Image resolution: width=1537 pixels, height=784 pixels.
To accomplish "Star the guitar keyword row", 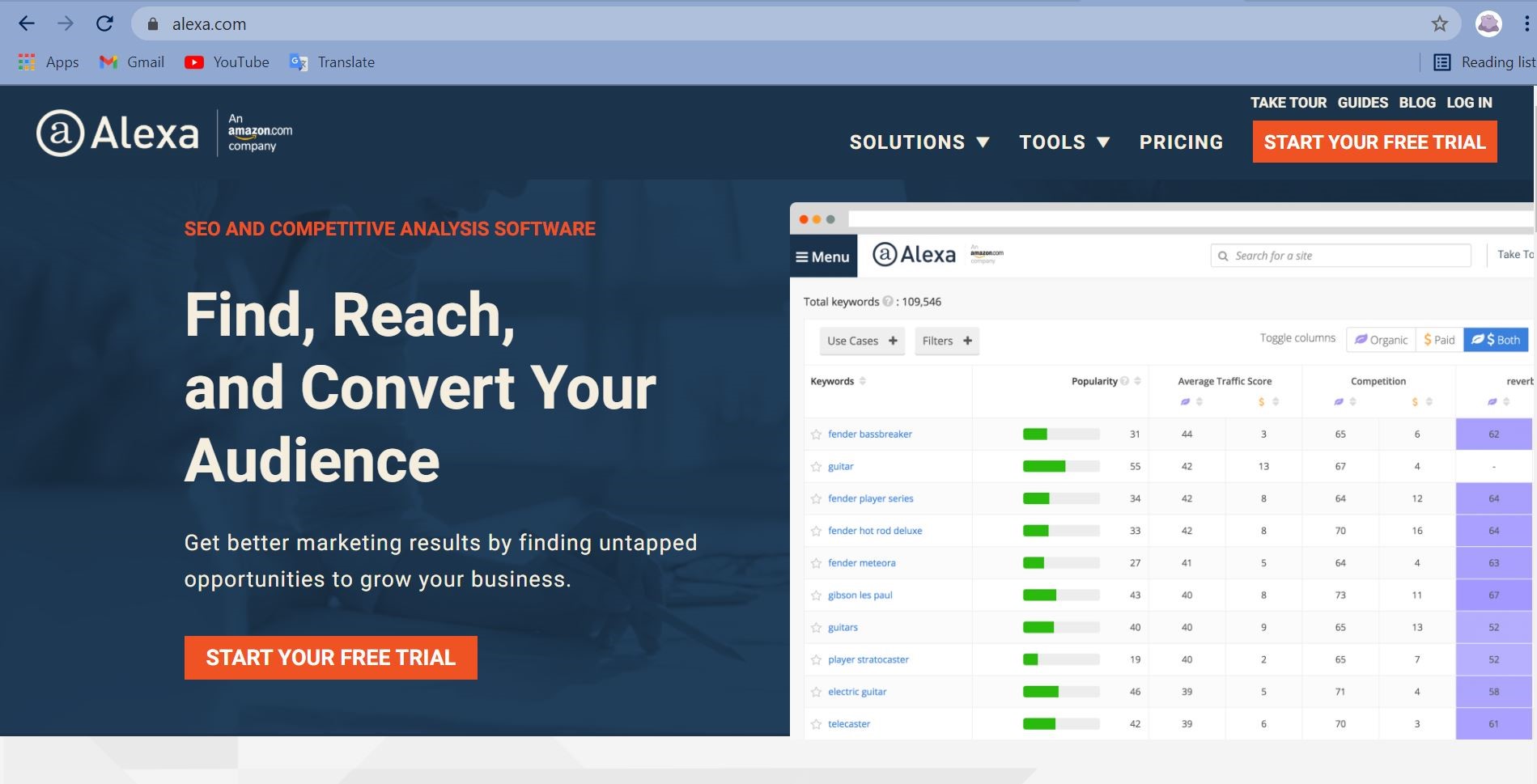I will (x=816, y=467).
